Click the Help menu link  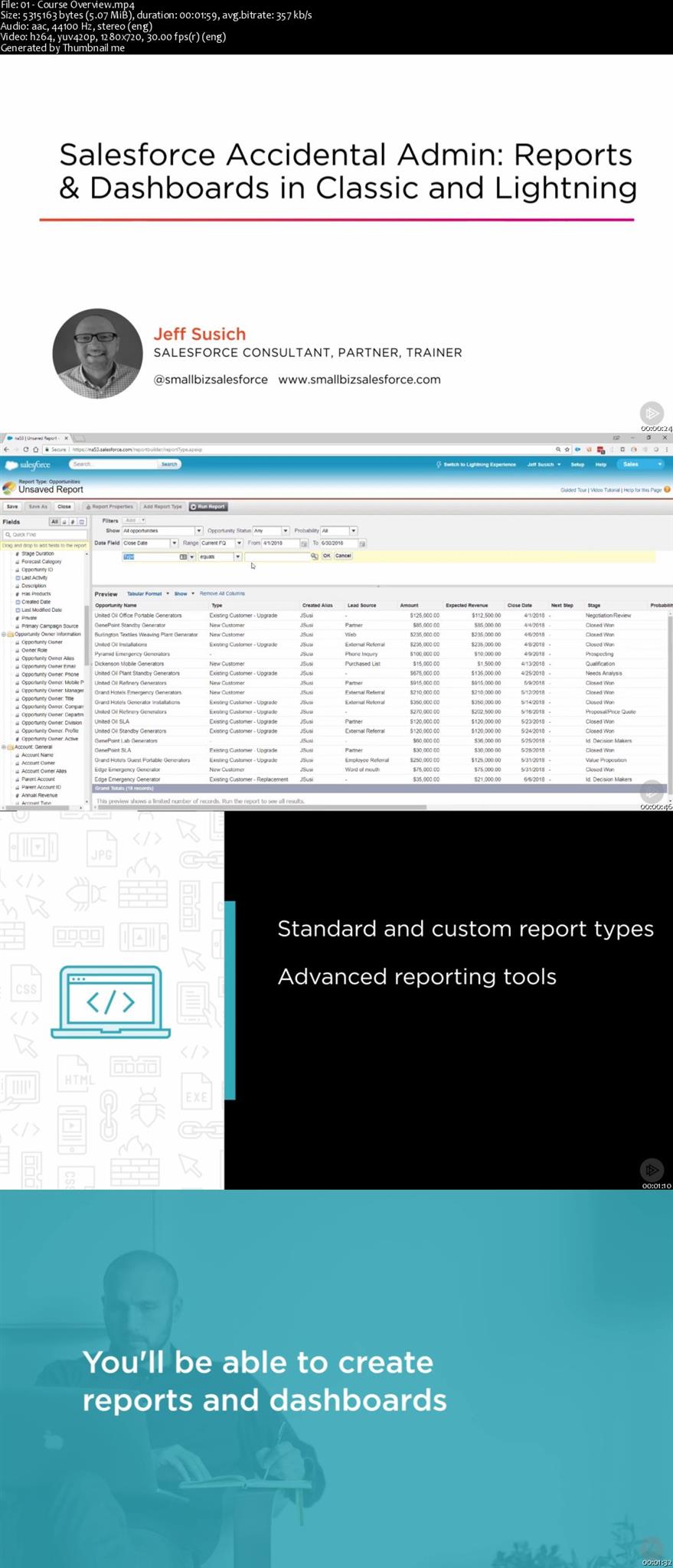tap(601, 464)
